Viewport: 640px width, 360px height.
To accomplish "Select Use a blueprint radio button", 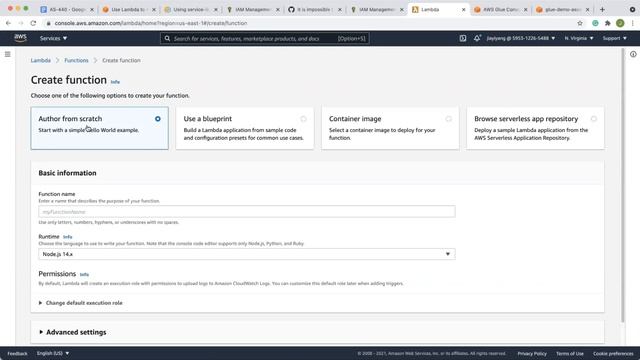I will [303, 119].
